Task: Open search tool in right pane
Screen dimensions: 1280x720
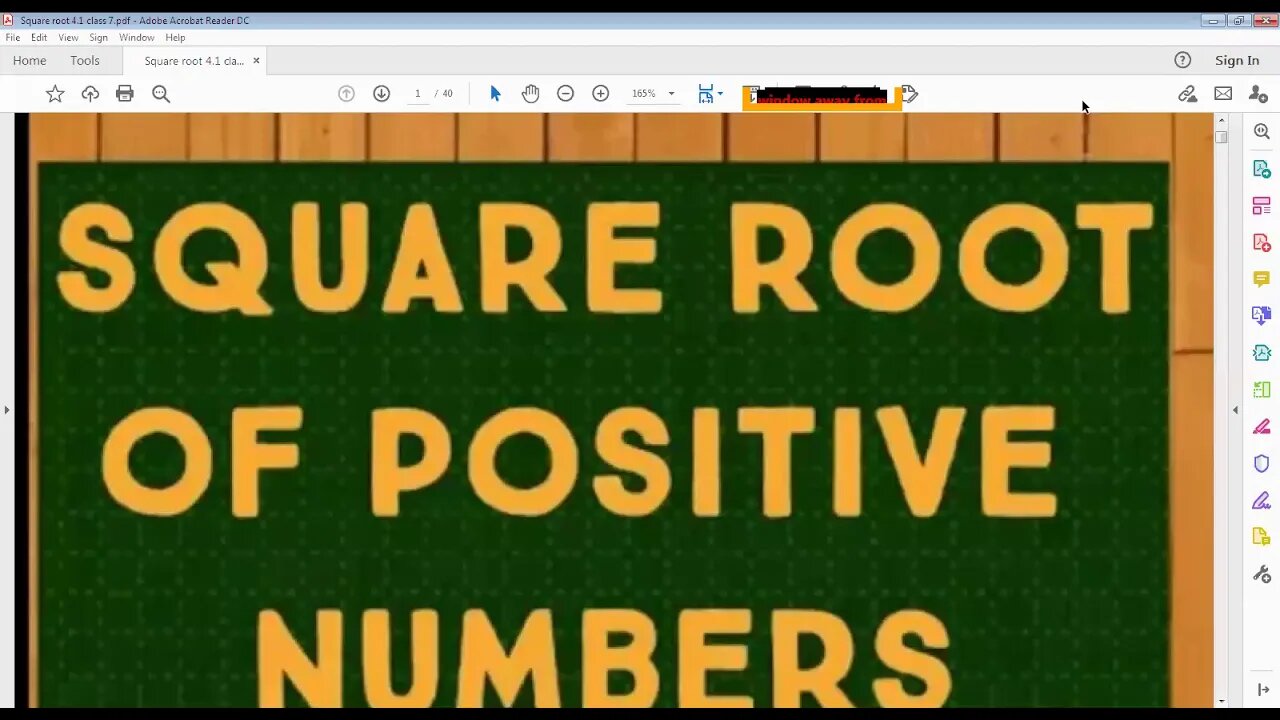Action: coord(1262,132)
